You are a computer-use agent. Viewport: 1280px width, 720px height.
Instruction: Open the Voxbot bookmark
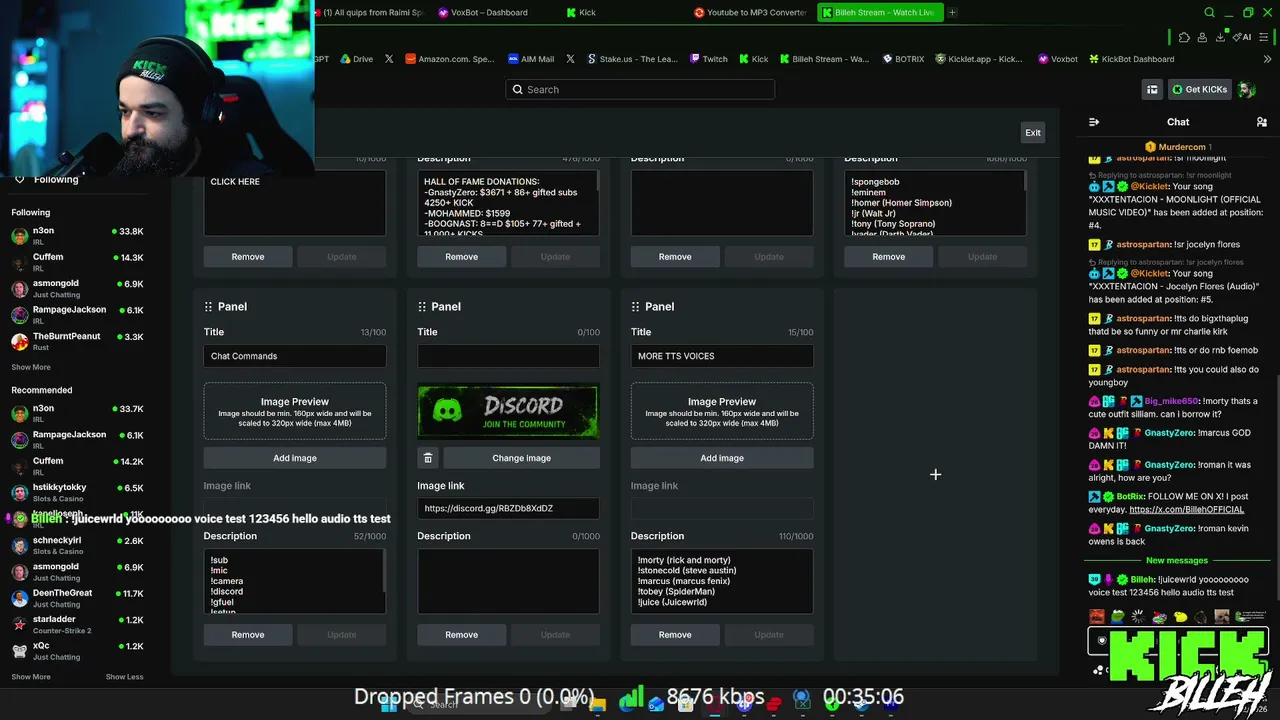[1058, 59]
